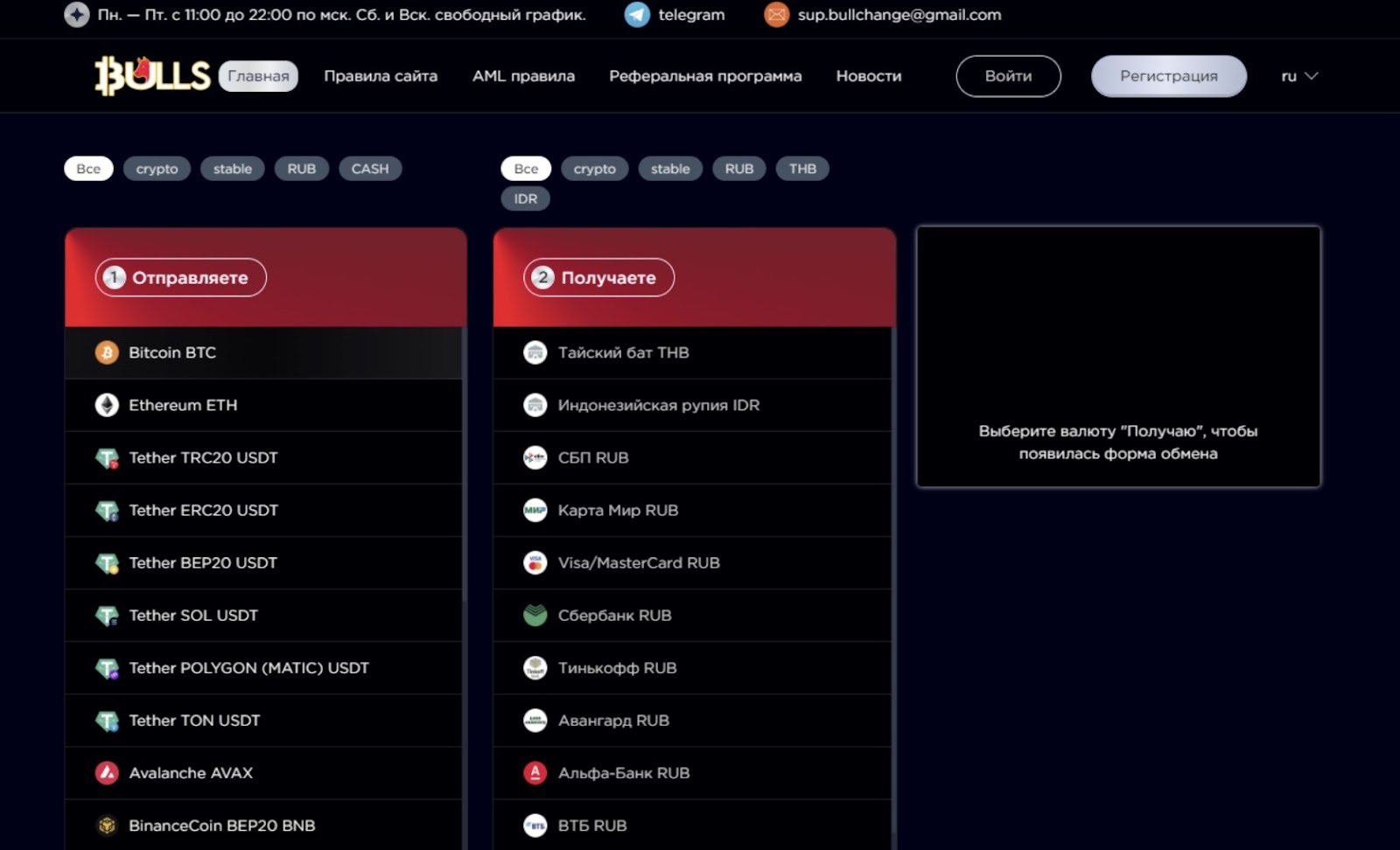The height and width of the screenshot is (850, 1400).
Task: Open the sup.bullchange@gmail.com email link
Action: tap(899, 15)
